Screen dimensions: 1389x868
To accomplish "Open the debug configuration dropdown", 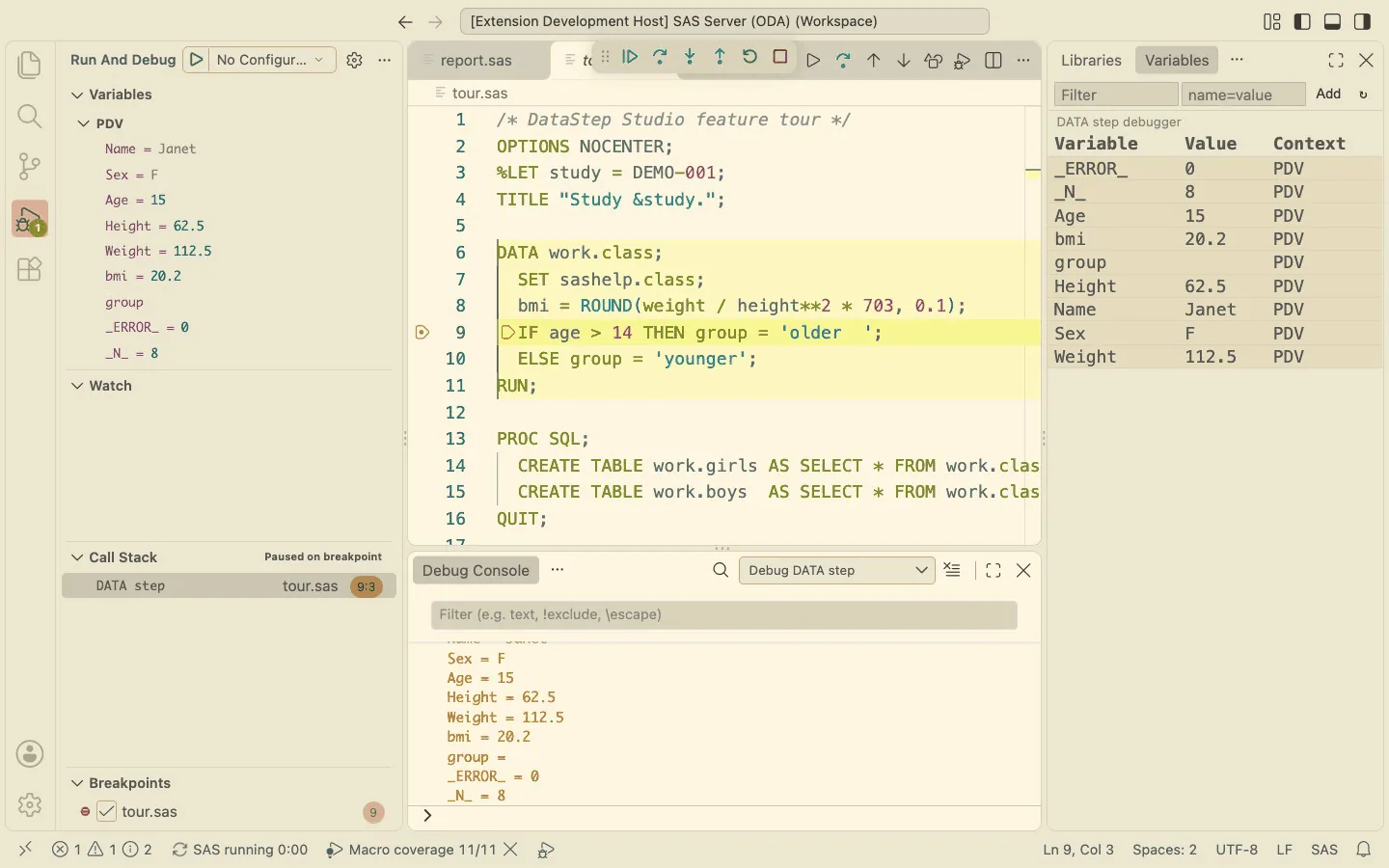I will click(273, 60).
